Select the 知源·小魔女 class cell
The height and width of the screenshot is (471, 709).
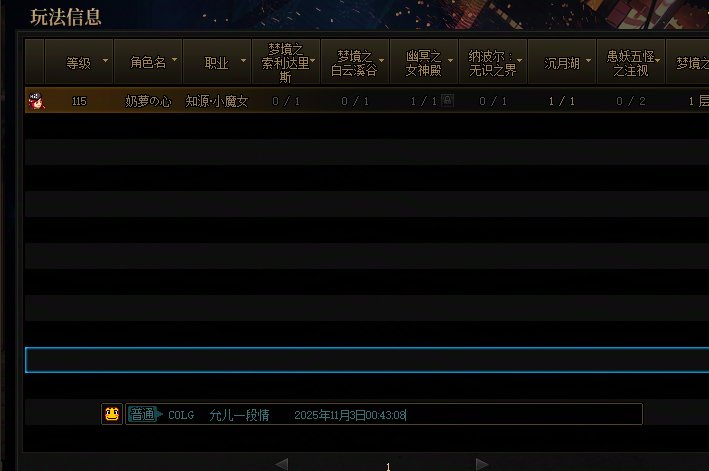216,101
